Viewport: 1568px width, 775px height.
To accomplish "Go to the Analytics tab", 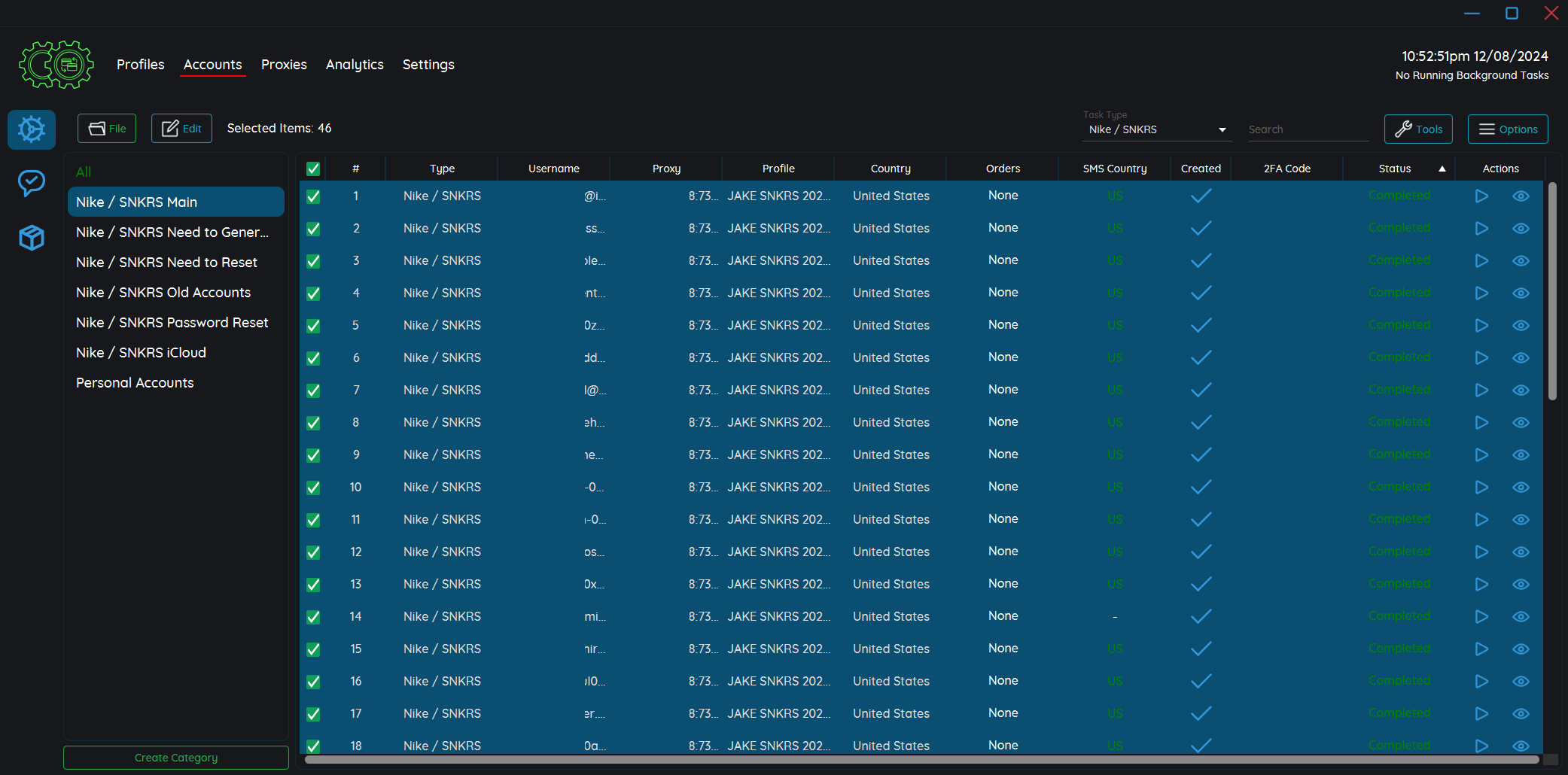I will (x=355, y=65).
